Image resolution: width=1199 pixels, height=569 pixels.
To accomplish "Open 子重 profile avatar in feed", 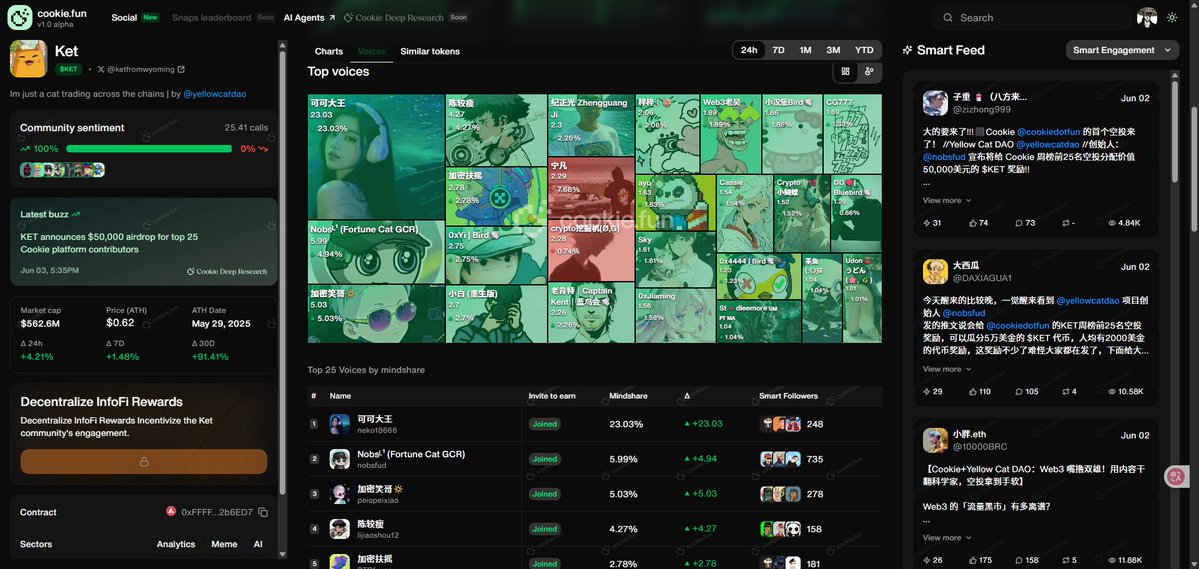I will (x=935, y=103).
